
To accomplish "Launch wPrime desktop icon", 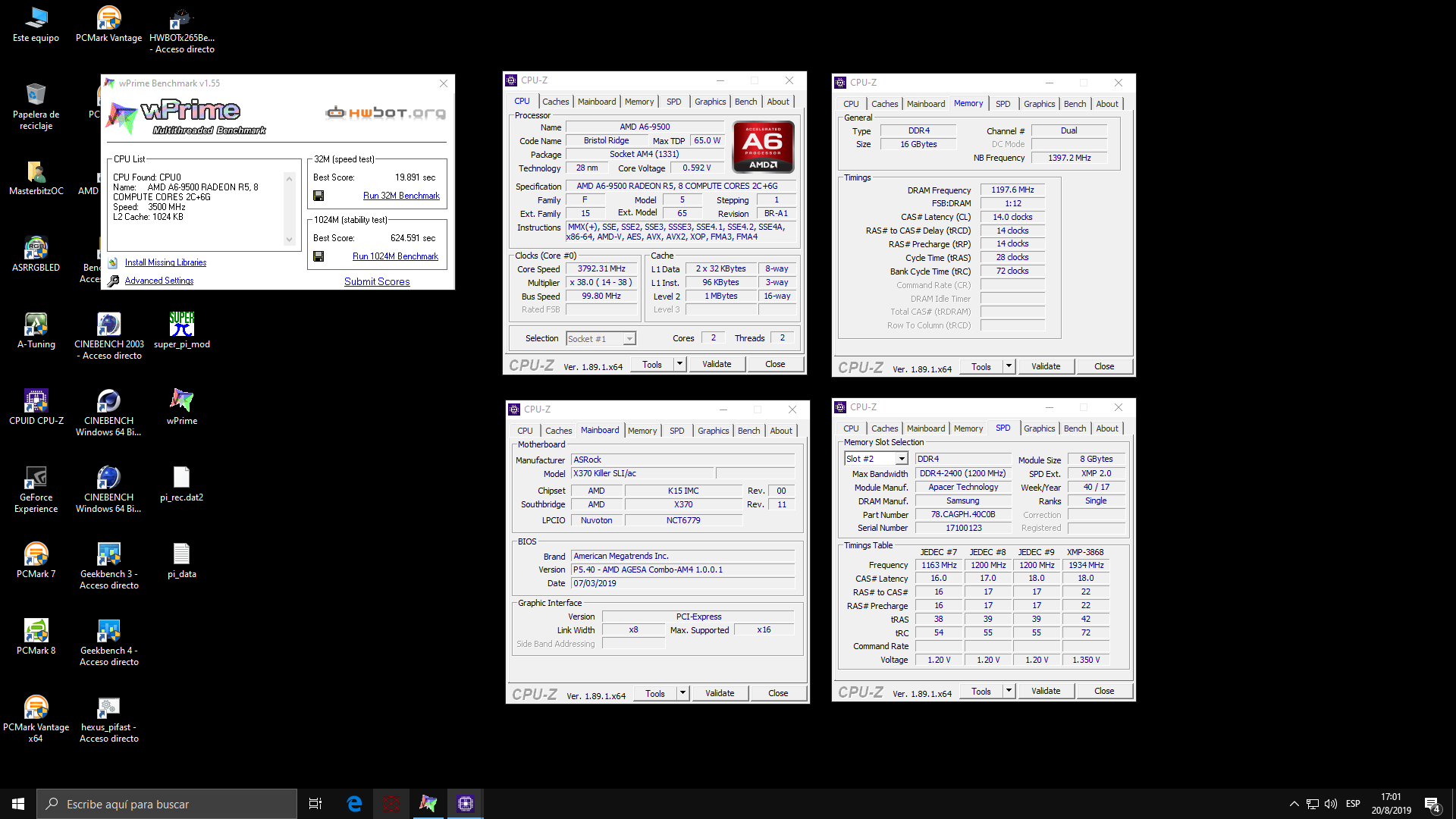I will click(x=182, y=408).
